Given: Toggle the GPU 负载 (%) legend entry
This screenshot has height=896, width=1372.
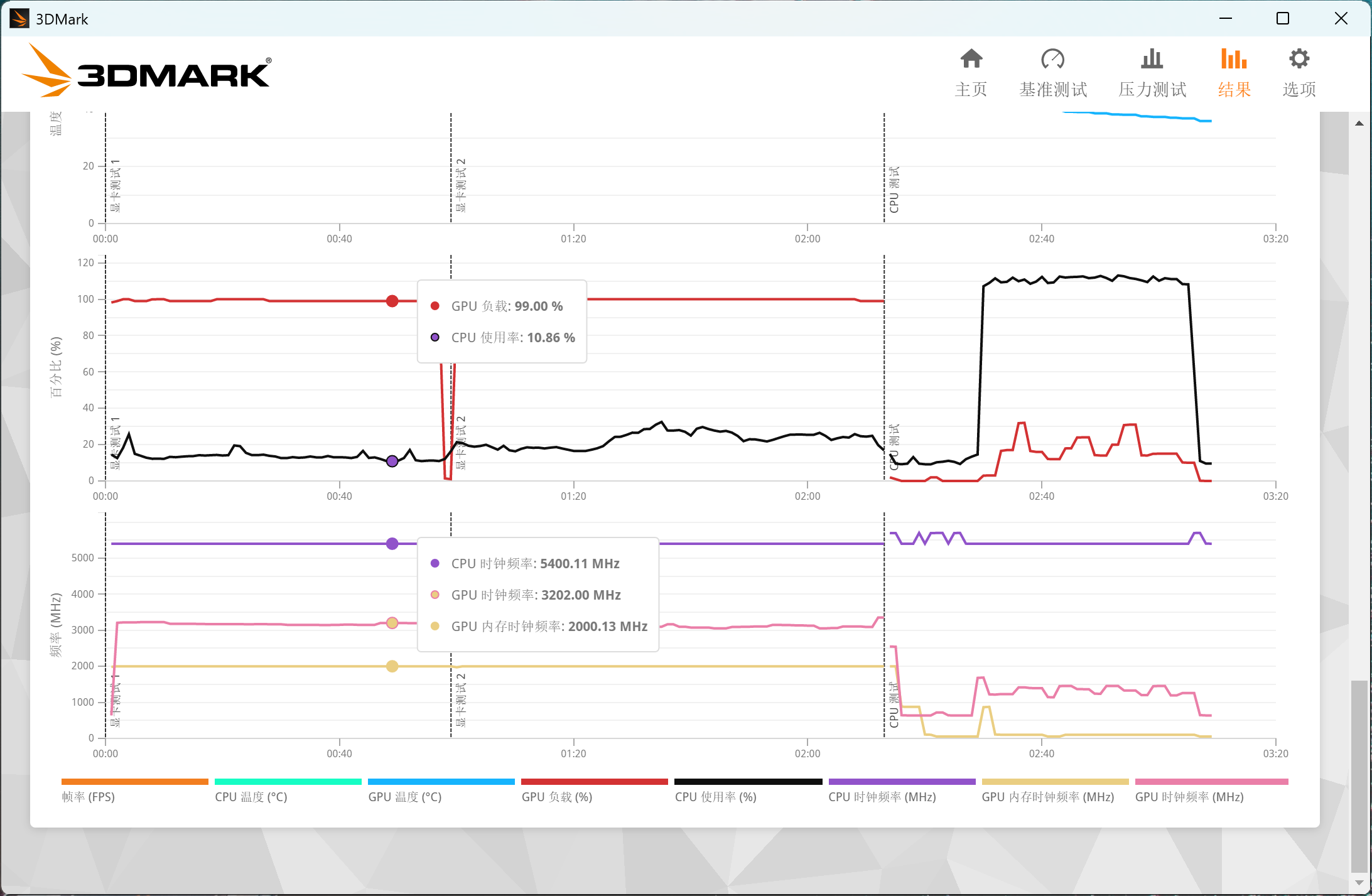Looking at the screenshot, I should click(x=556, y=796).
